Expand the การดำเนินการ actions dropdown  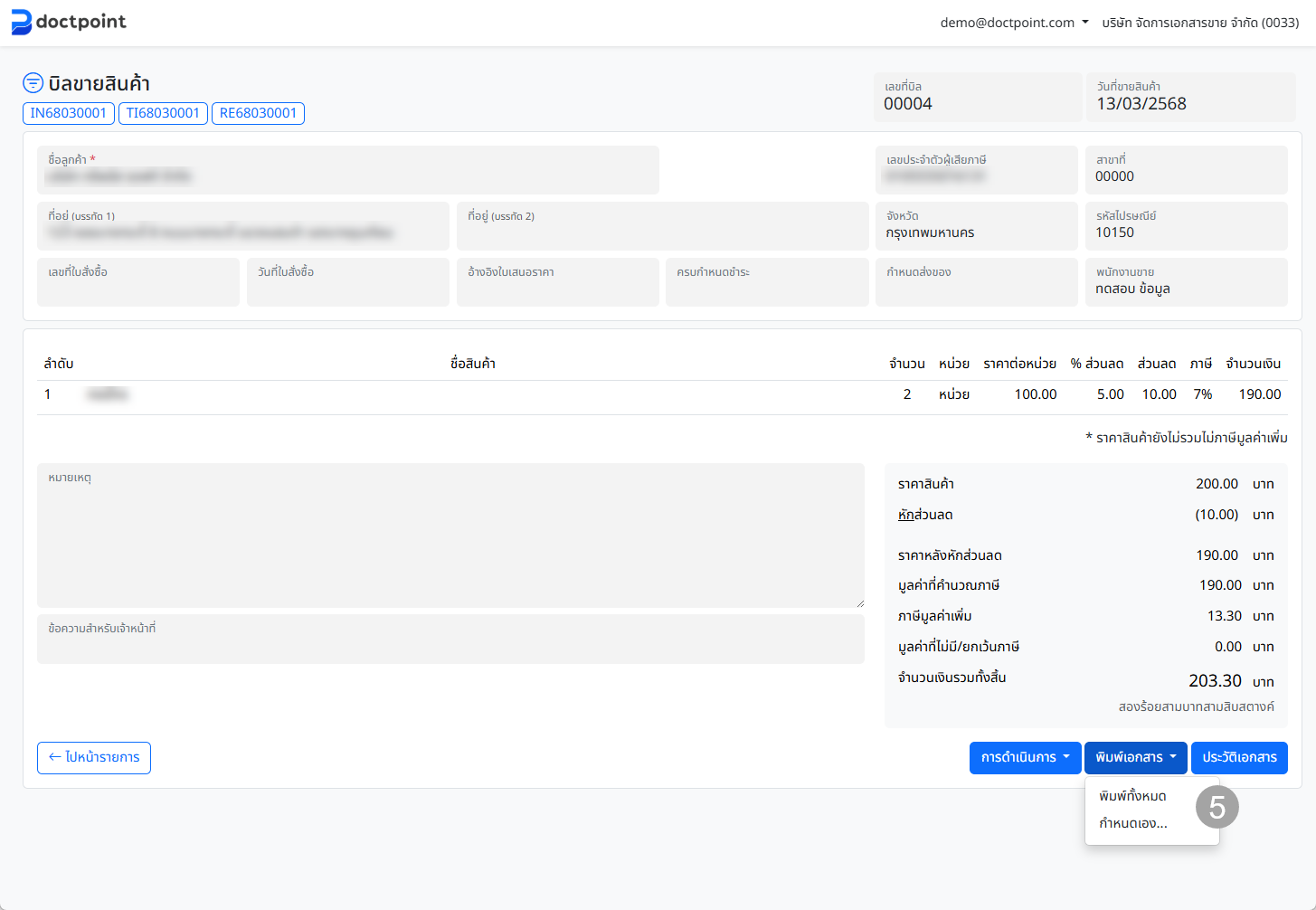[1025, 758]
